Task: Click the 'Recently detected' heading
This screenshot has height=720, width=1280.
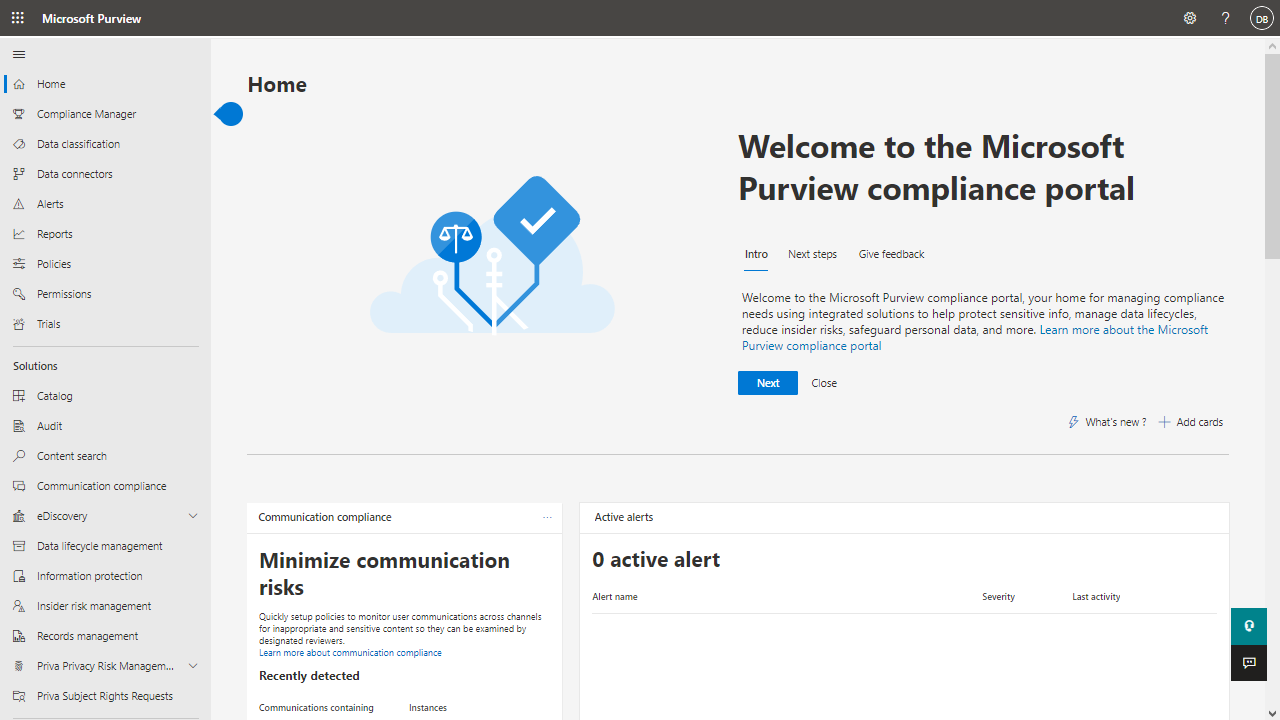Action: pos(309,676)
